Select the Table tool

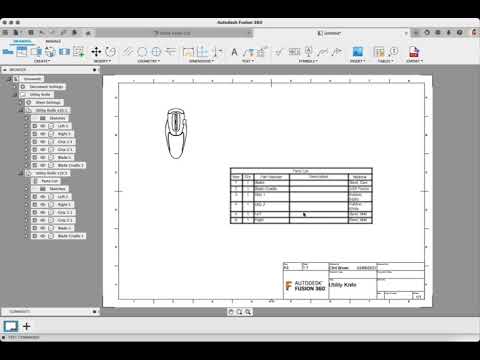click(x=379, y=52)
